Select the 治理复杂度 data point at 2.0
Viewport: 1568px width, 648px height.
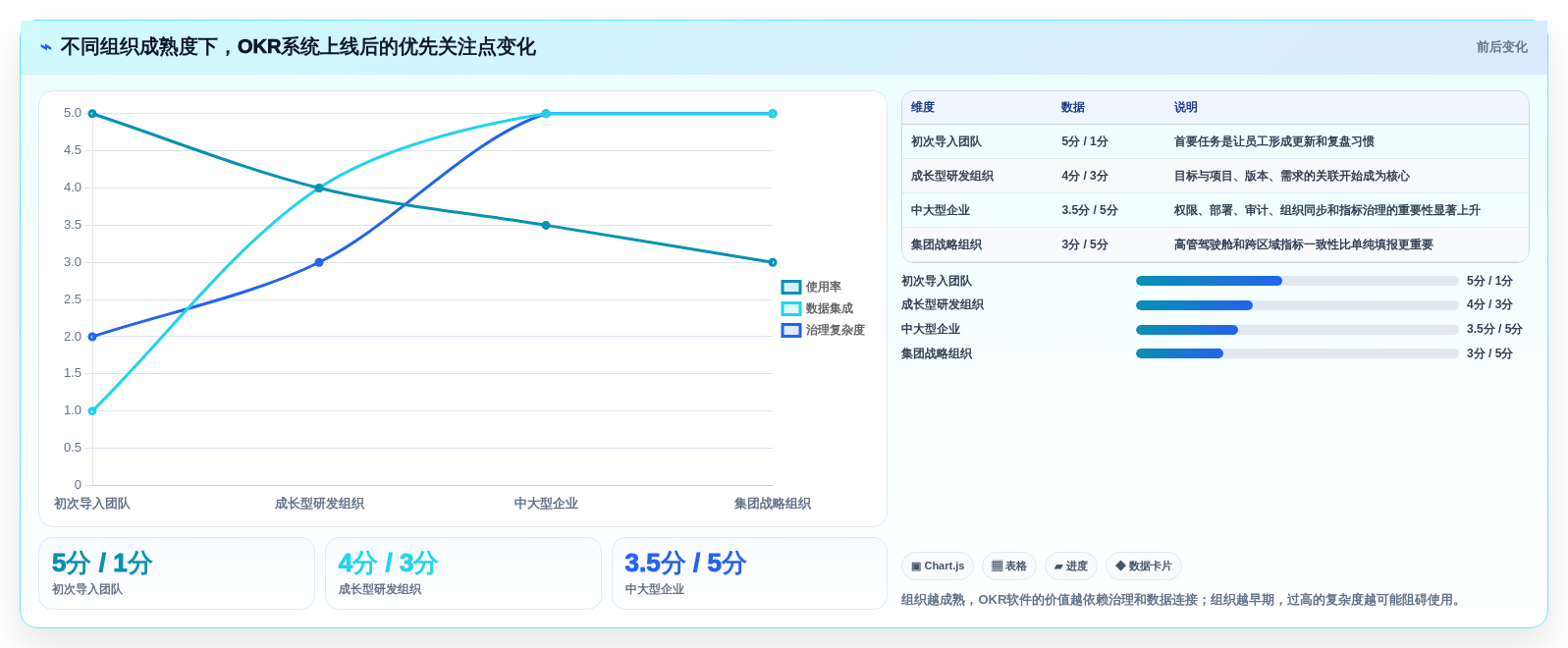[x=92, y=337]
